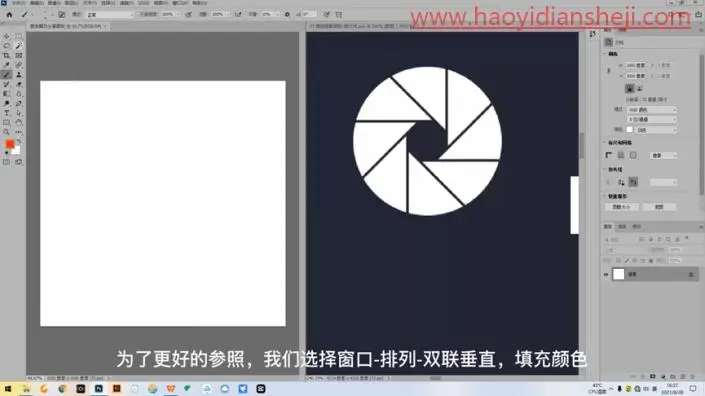Open the Window menu
This screenshot has width=705, height=396.
181,3
